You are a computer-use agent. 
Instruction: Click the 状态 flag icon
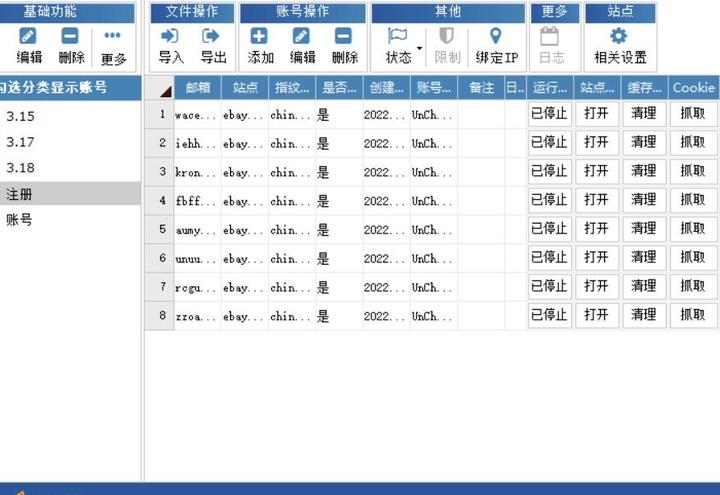point(398,36)
